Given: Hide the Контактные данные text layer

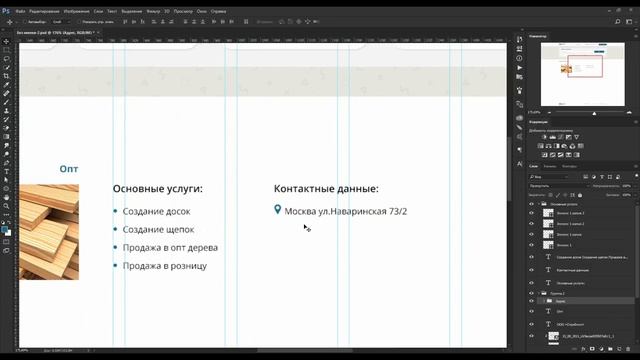Looking at the screenshot, I should click(x=531, y=270).
